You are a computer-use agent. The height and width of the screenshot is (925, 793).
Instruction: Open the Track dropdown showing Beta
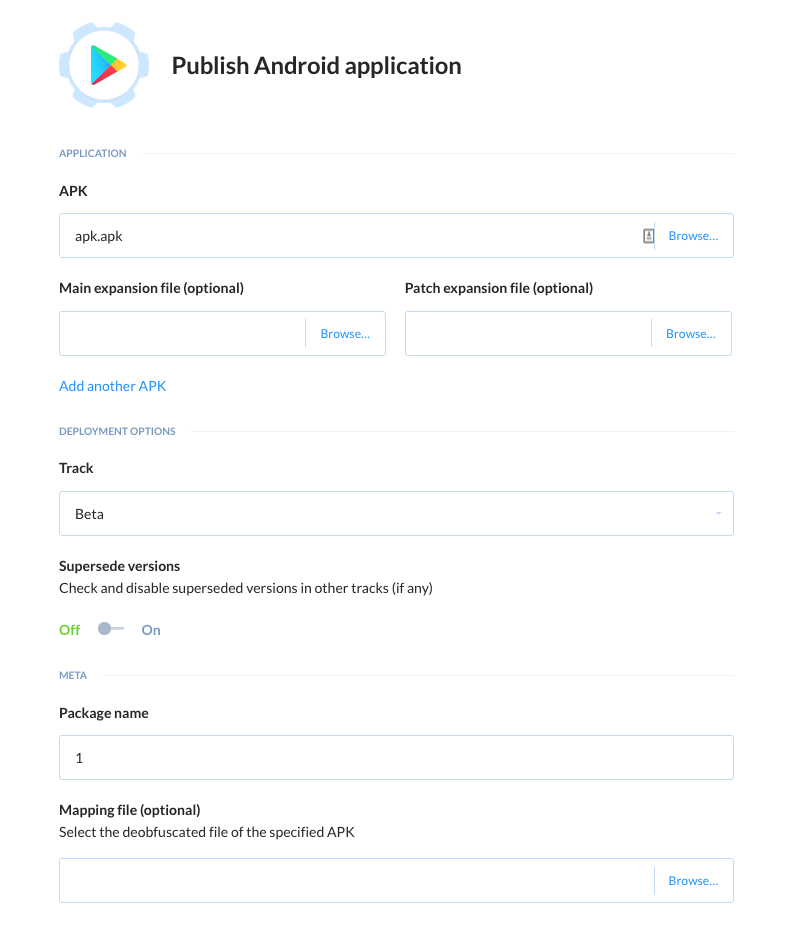(396, 514)
